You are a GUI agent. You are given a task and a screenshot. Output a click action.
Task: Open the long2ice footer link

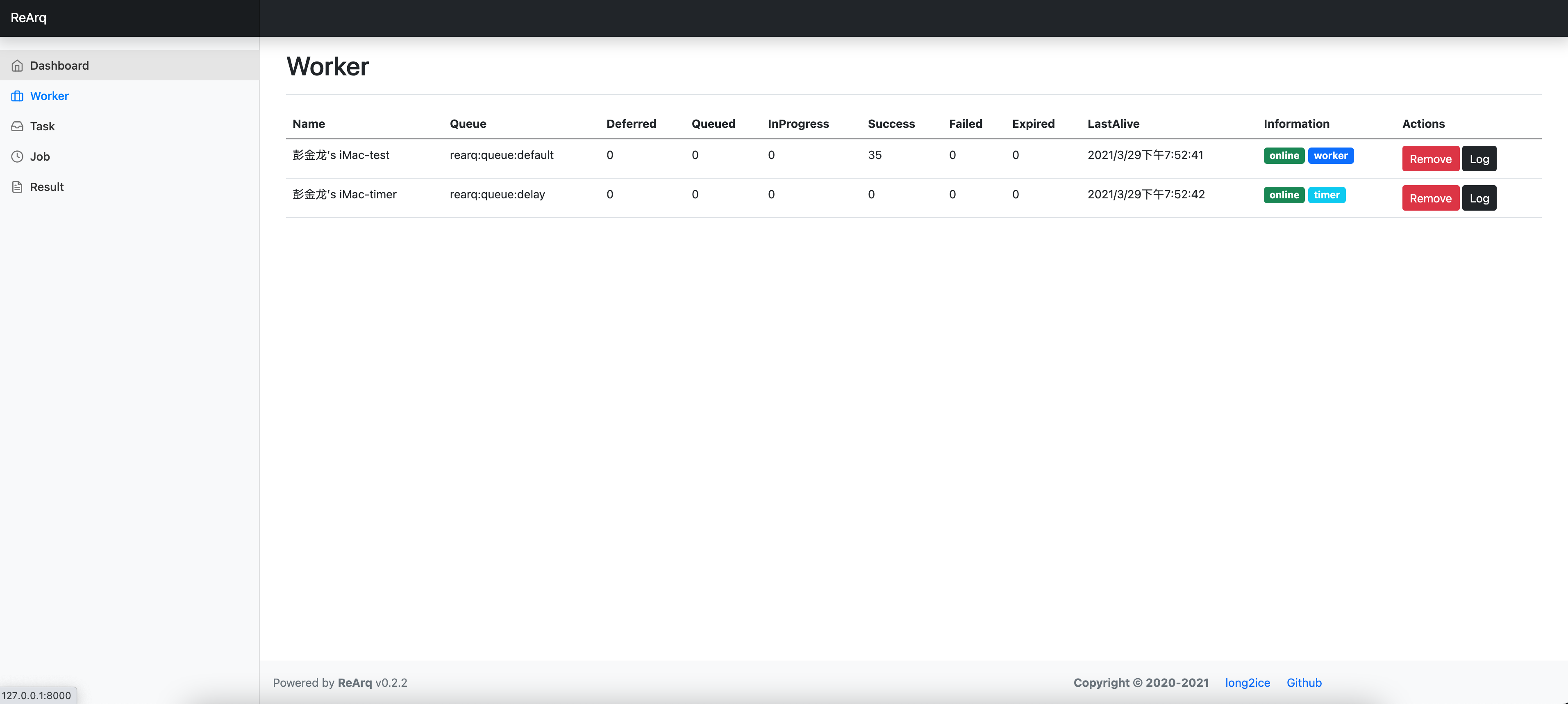(1247, 683)
